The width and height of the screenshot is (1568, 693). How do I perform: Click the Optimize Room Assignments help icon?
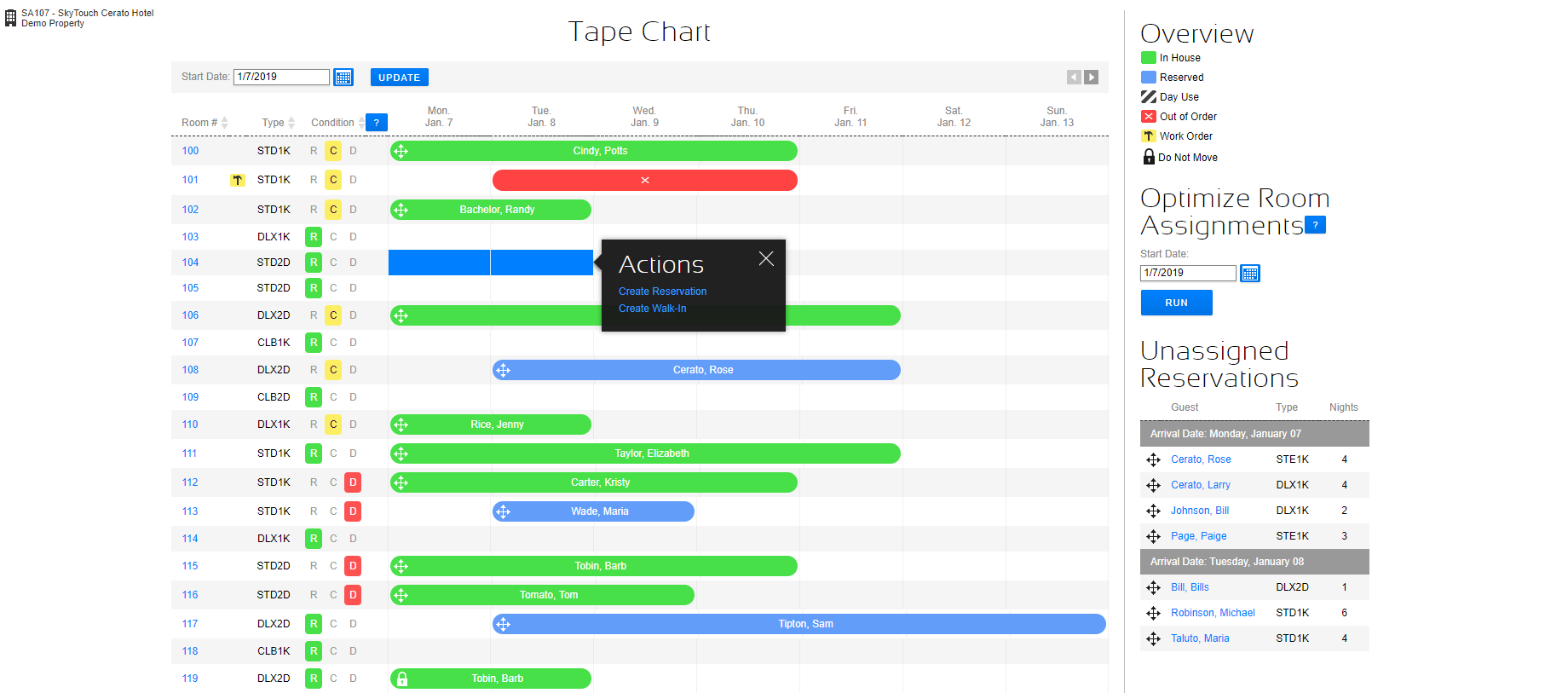[x=1316, y=225]
